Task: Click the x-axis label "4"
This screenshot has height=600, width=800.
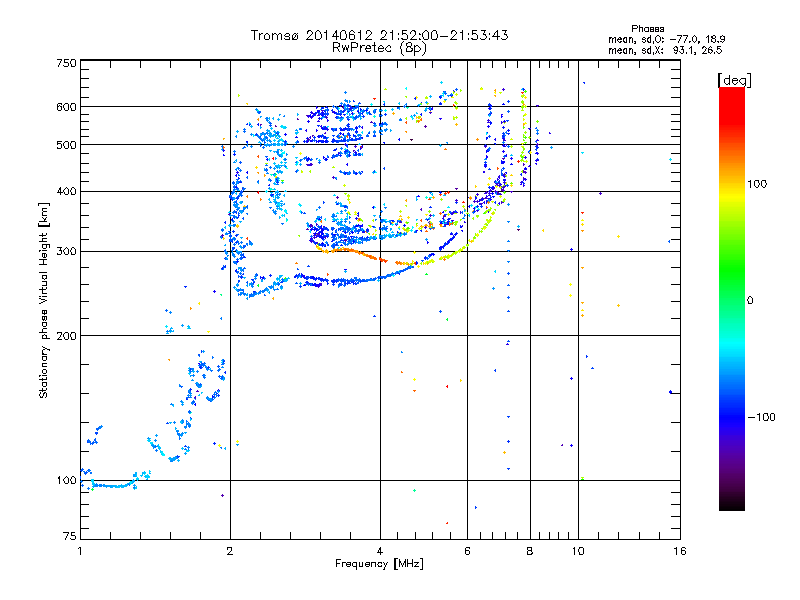Action: pyautogui.click(x=380, y=551)
